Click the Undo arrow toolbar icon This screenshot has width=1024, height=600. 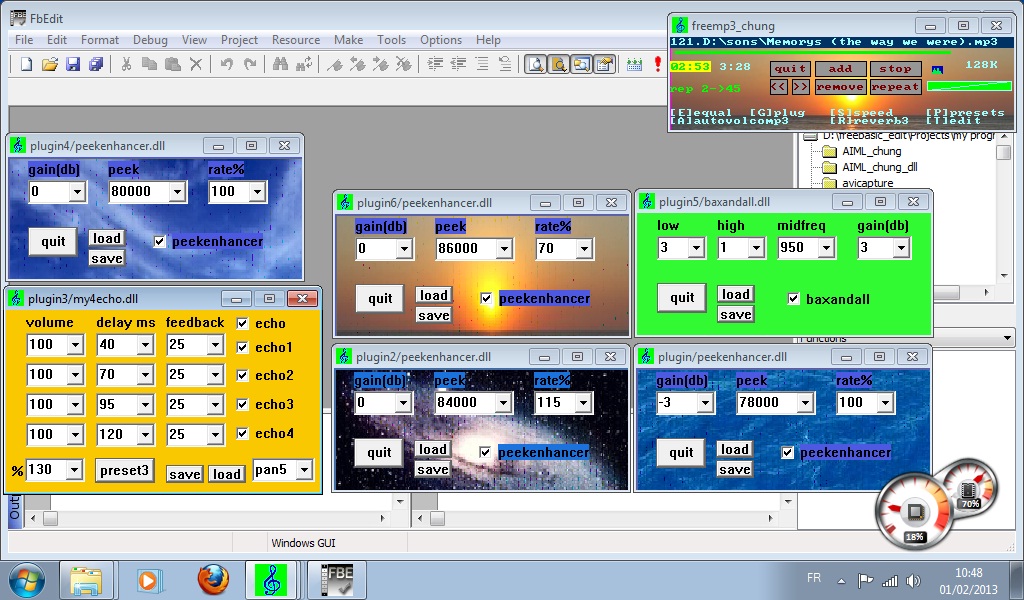tap(227, 64)
